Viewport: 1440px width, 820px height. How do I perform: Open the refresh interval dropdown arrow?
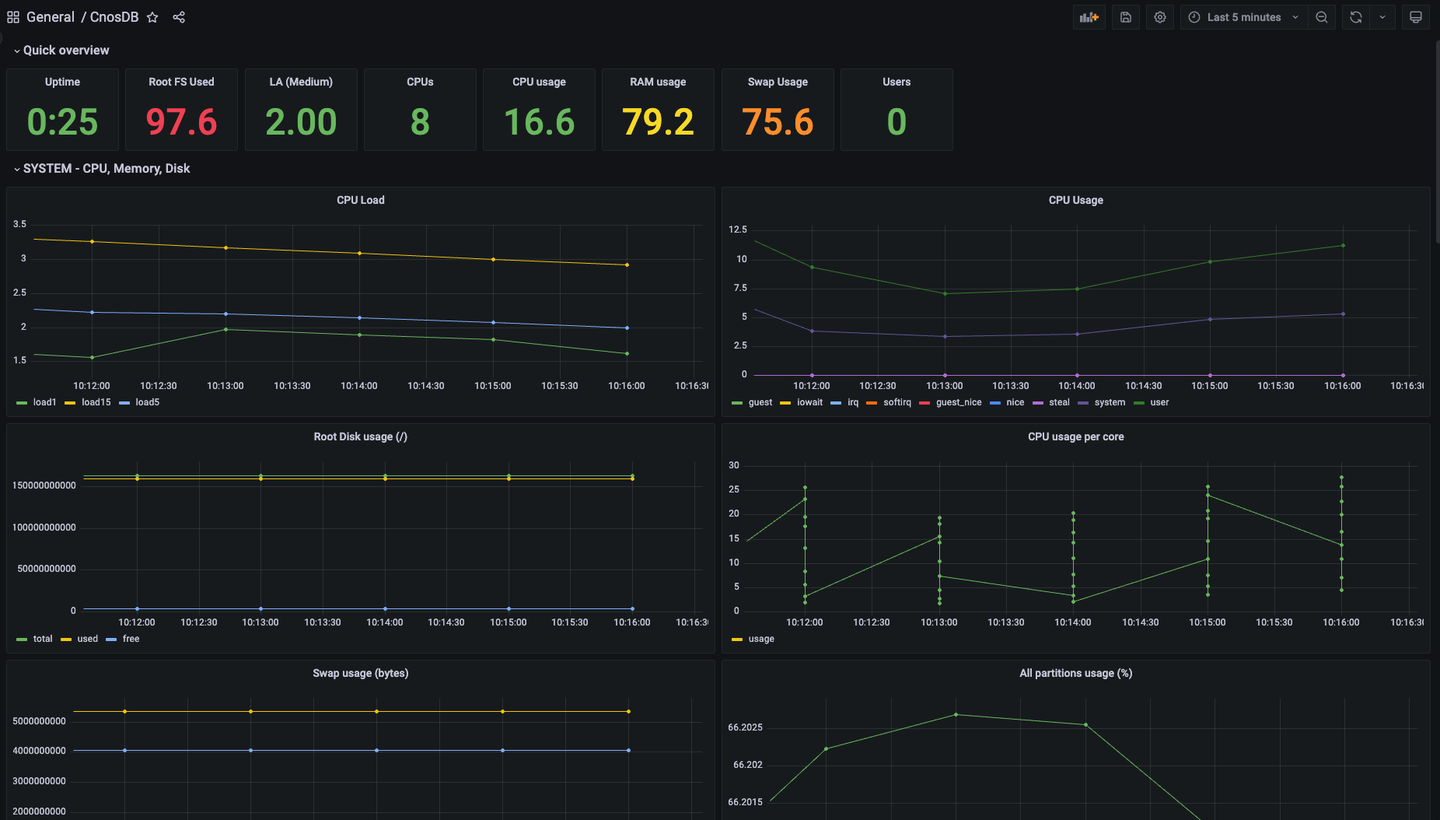click(x=1383, y=17)
